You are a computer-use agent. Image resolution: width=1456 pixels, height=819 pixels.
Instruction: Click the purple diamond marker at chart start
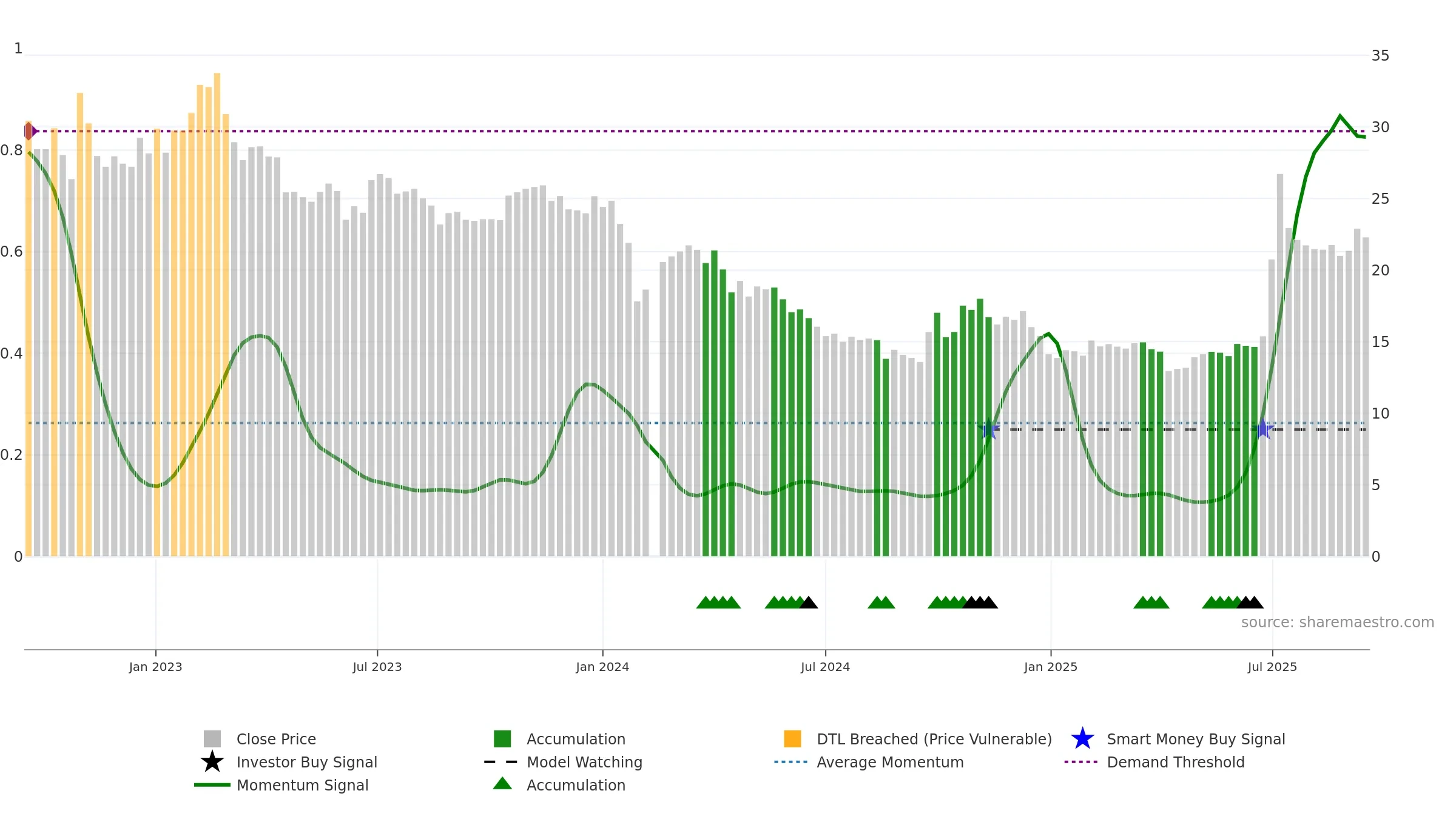point(30,131)
